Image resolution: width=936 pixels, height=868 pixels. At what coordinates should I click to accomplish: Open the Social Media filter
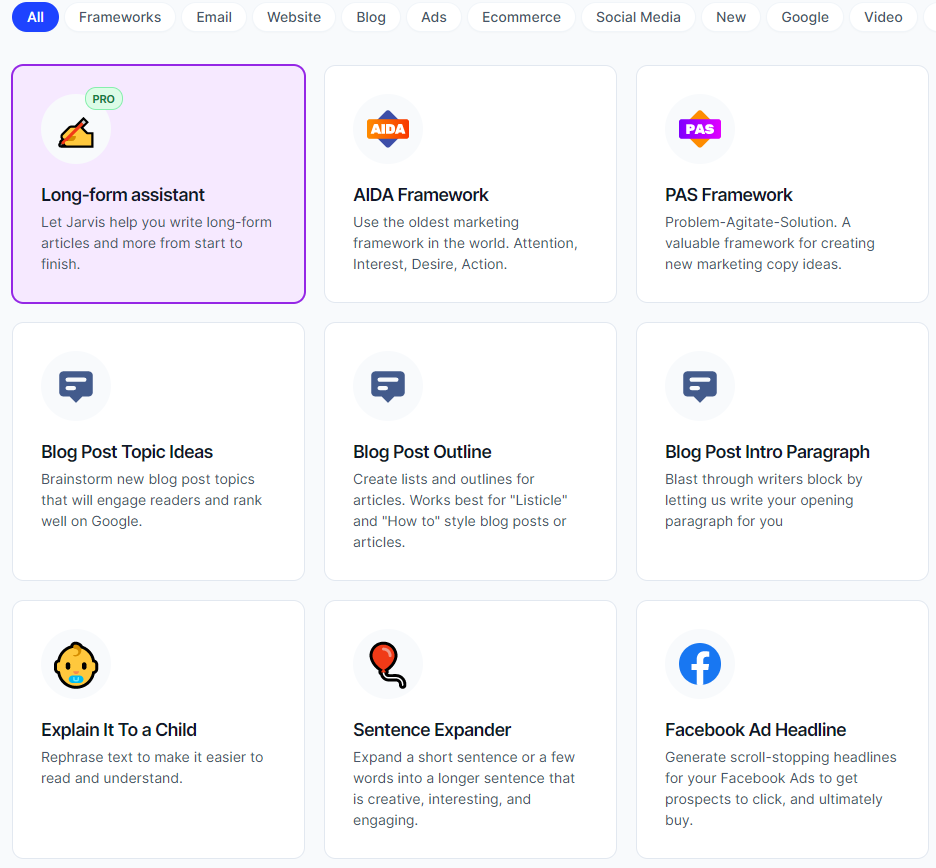pos(638,17)
